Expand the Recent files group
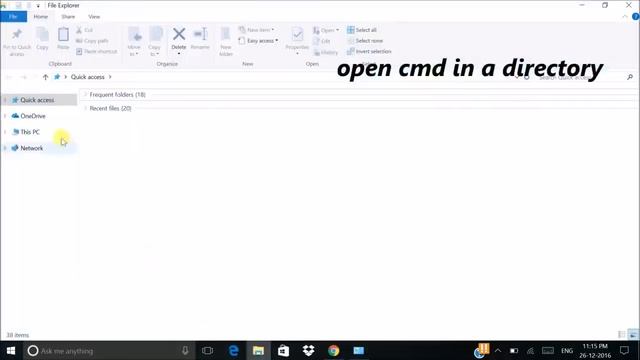The height and width of the screenshot is (360, 640). (x=85, y=108)
